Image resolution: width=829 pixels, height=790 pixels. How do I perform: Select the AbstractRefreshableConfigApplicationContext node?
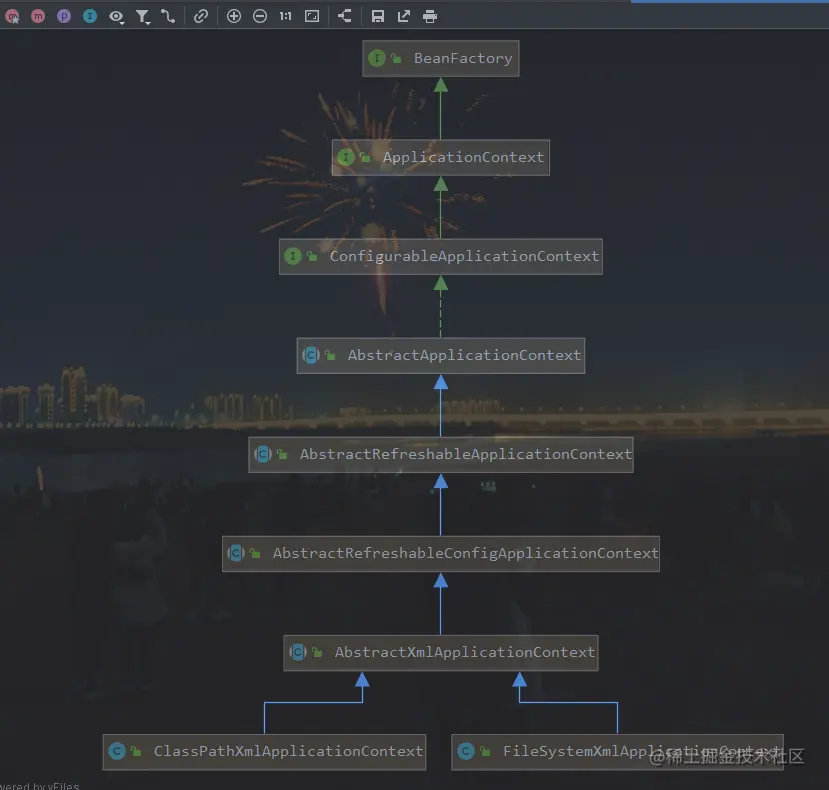(x=441, y=554)
